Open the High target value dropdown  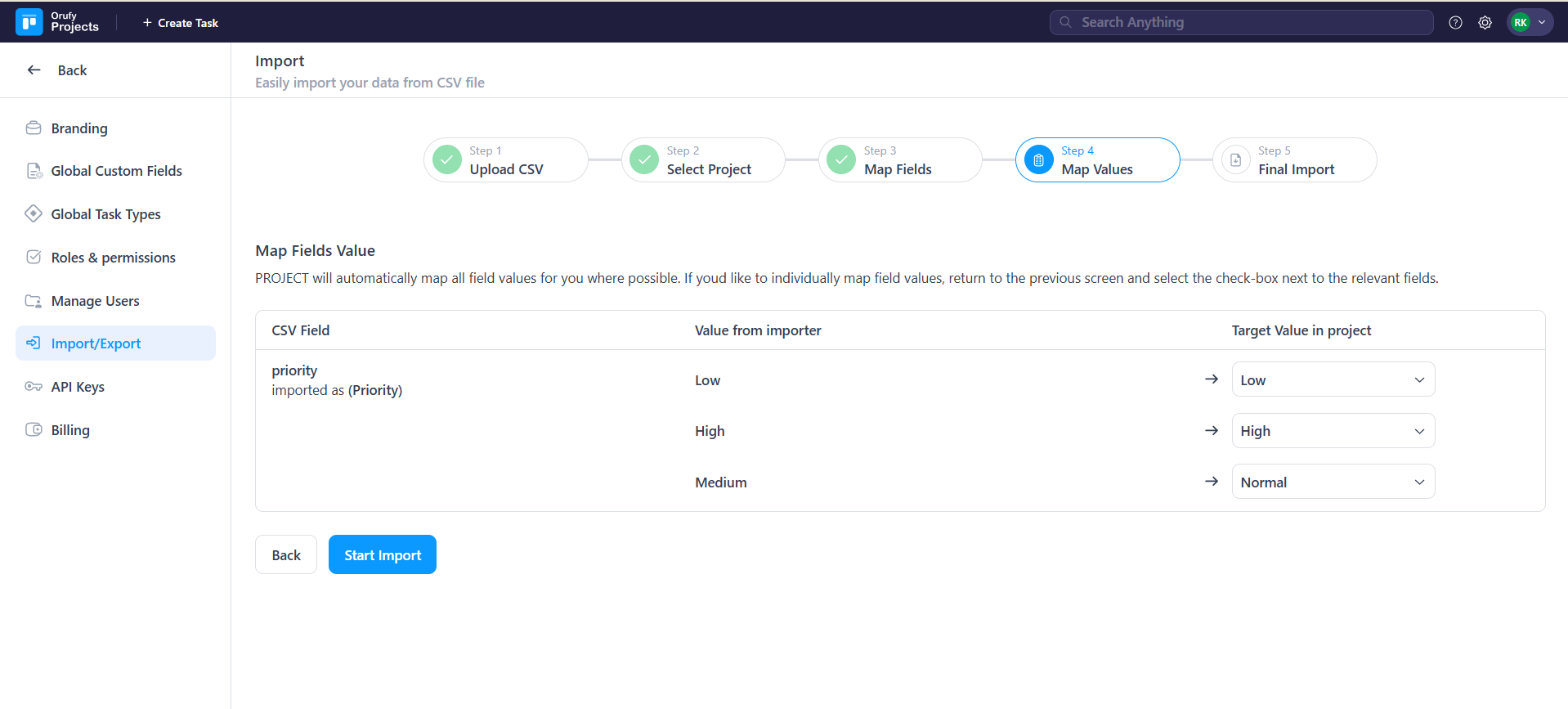[1333, 431]
